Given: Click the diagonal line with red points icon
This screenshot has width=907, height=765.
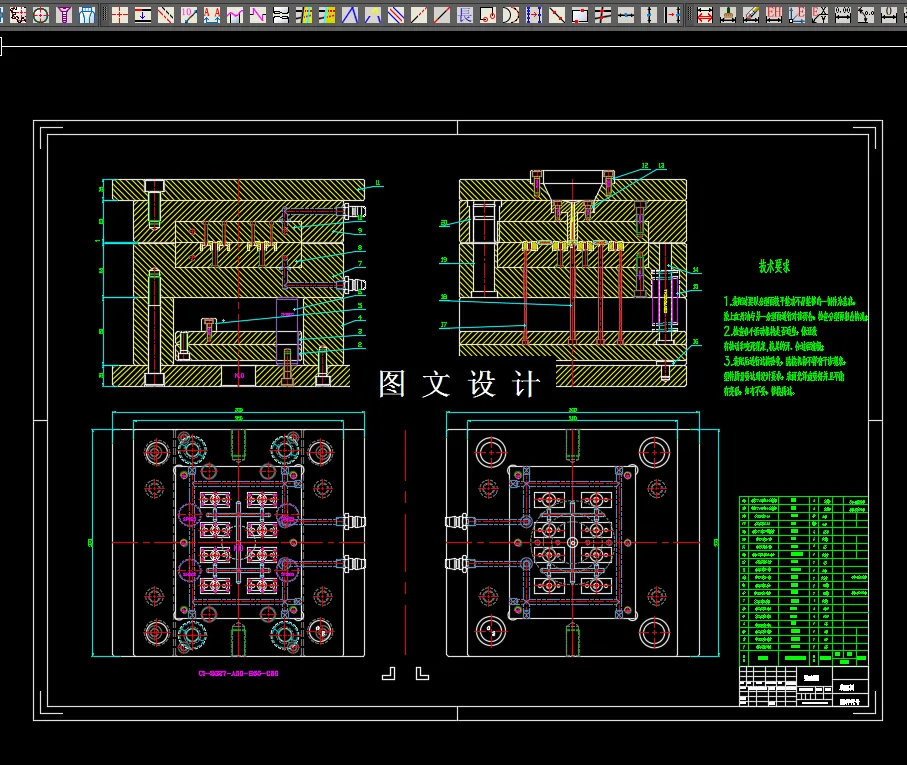Looking at the screenshot, I should [x=556, y=14].
